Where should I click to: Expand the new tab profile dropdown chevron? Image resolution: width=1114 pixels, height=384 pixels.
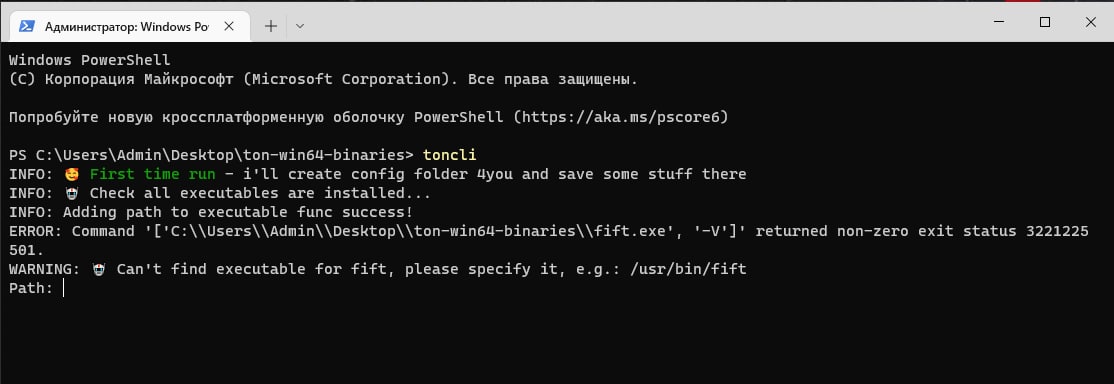click(300, 26)
